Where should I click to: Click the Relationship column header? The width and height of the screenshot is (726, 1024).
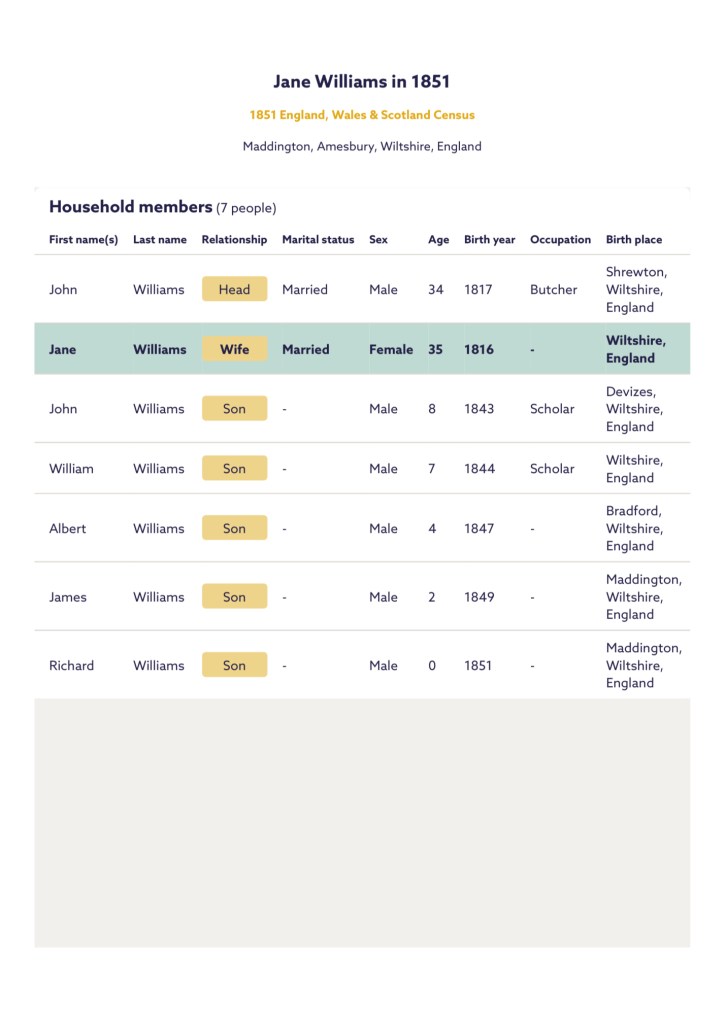tap(234, 240)
